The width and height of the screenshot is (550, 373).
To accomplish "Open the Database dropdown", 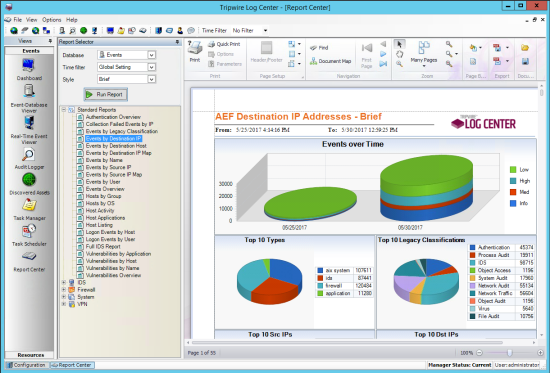I will pyautogui.click(x=152, y=55).
